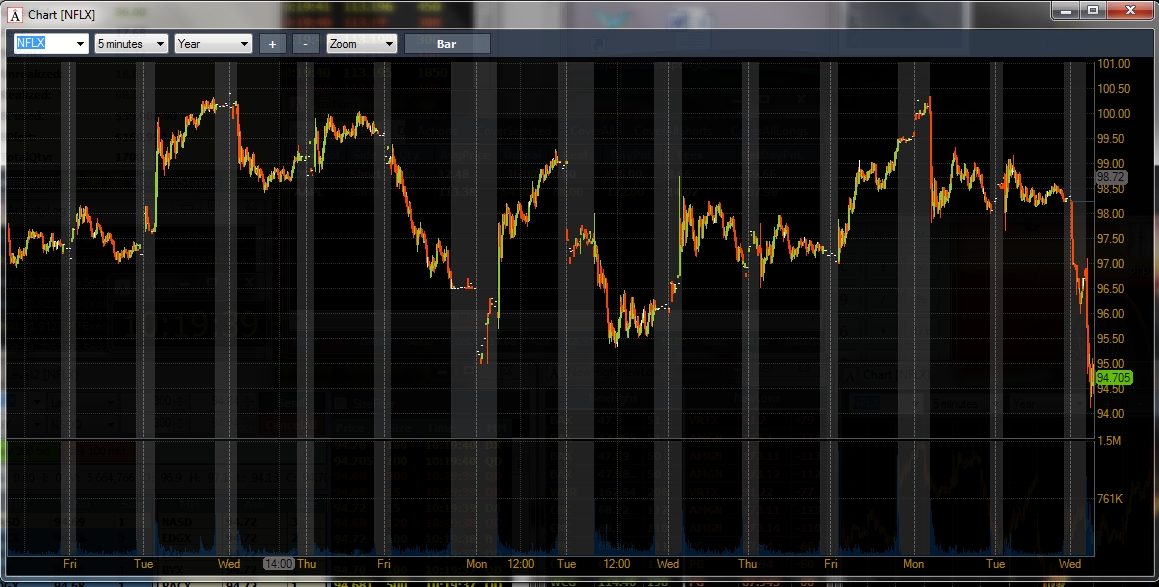Open the NFLX symbol dropdown arrow
The width and height of the screenshot is (1159, 587).
[x=80, y=44]
